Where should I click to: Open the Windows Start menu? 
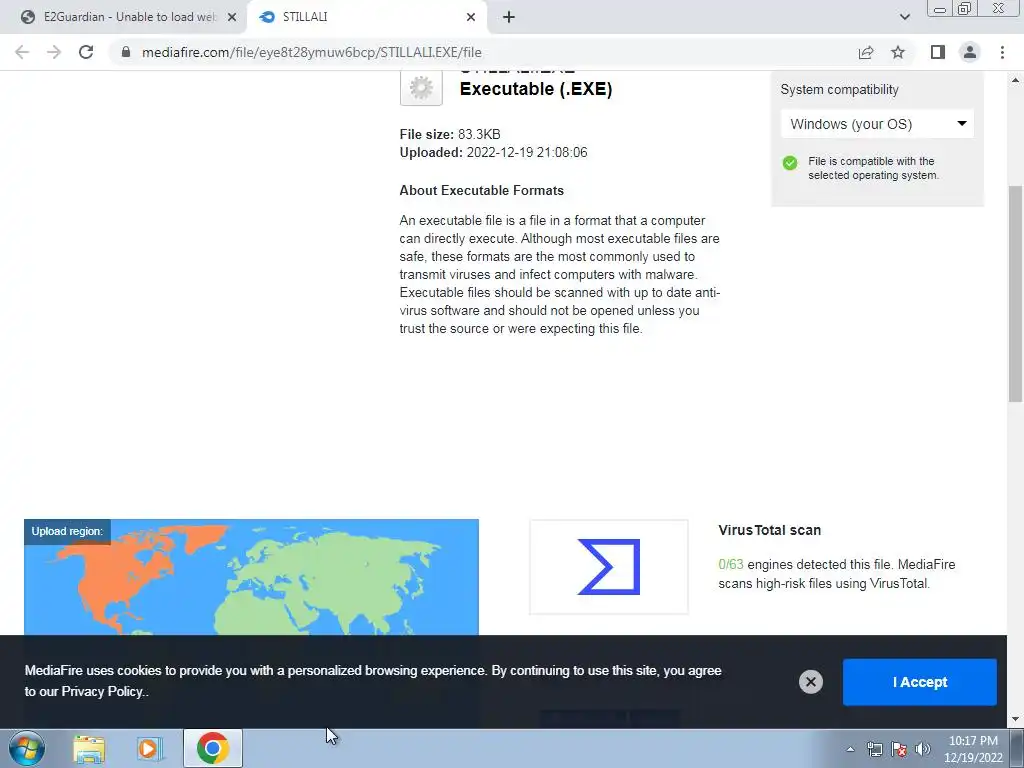click(x=27, y=748)
